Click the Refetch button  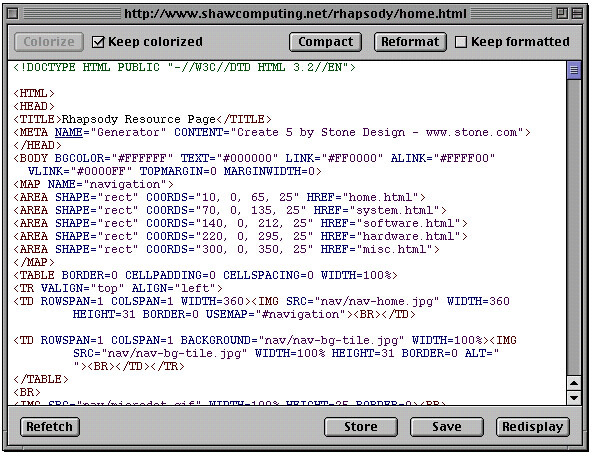pos(49,427)
